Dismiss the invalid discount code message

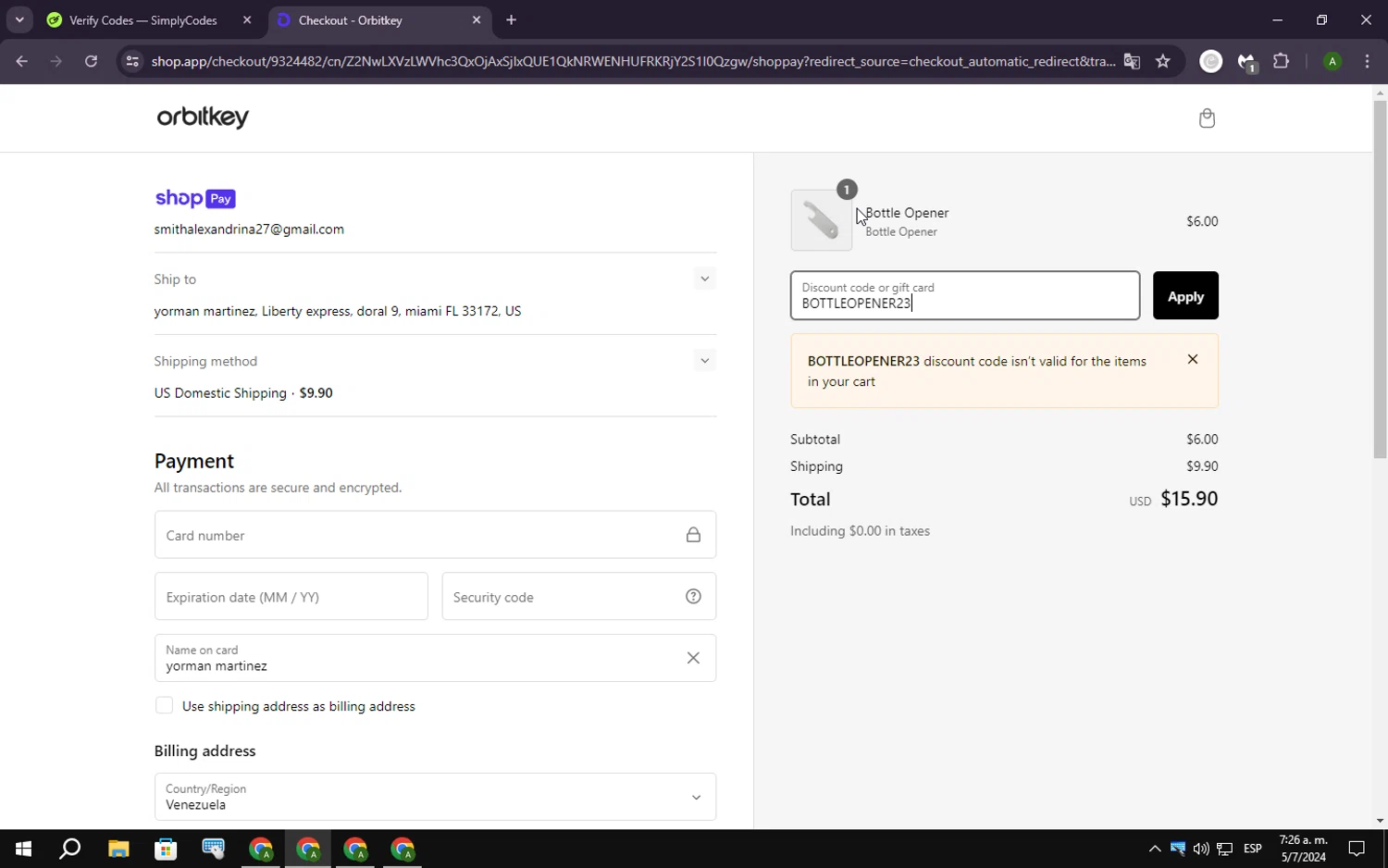pos(1193,360)
